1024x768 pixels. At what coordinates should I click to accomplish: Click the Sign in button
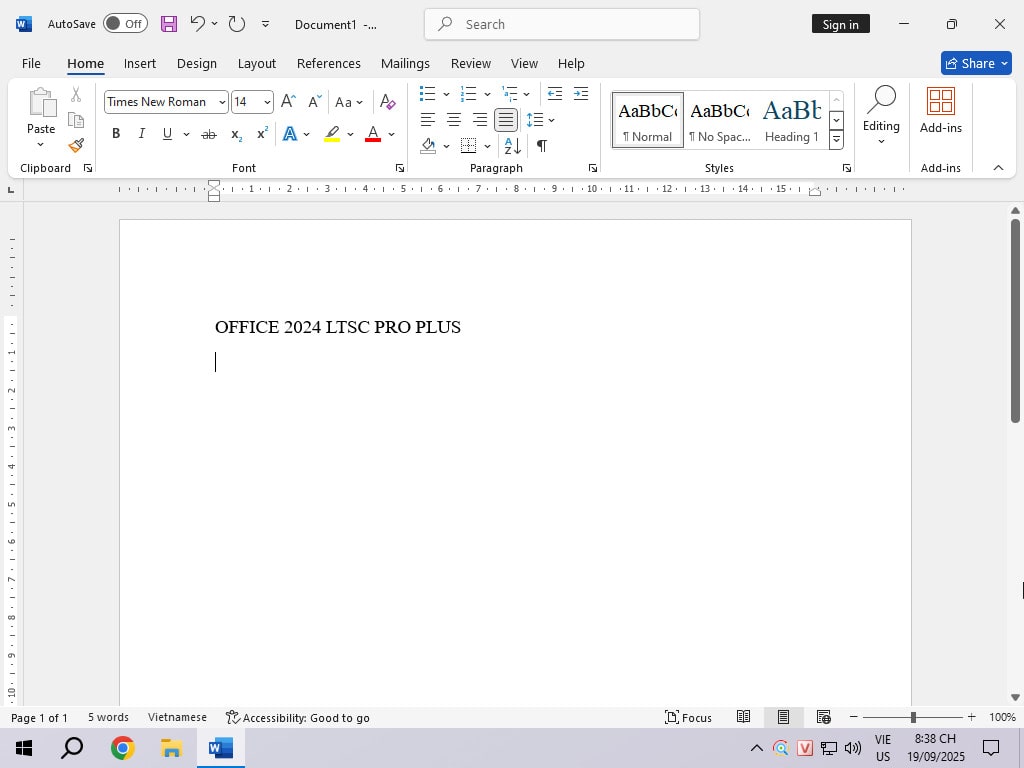tap(840, 24)
